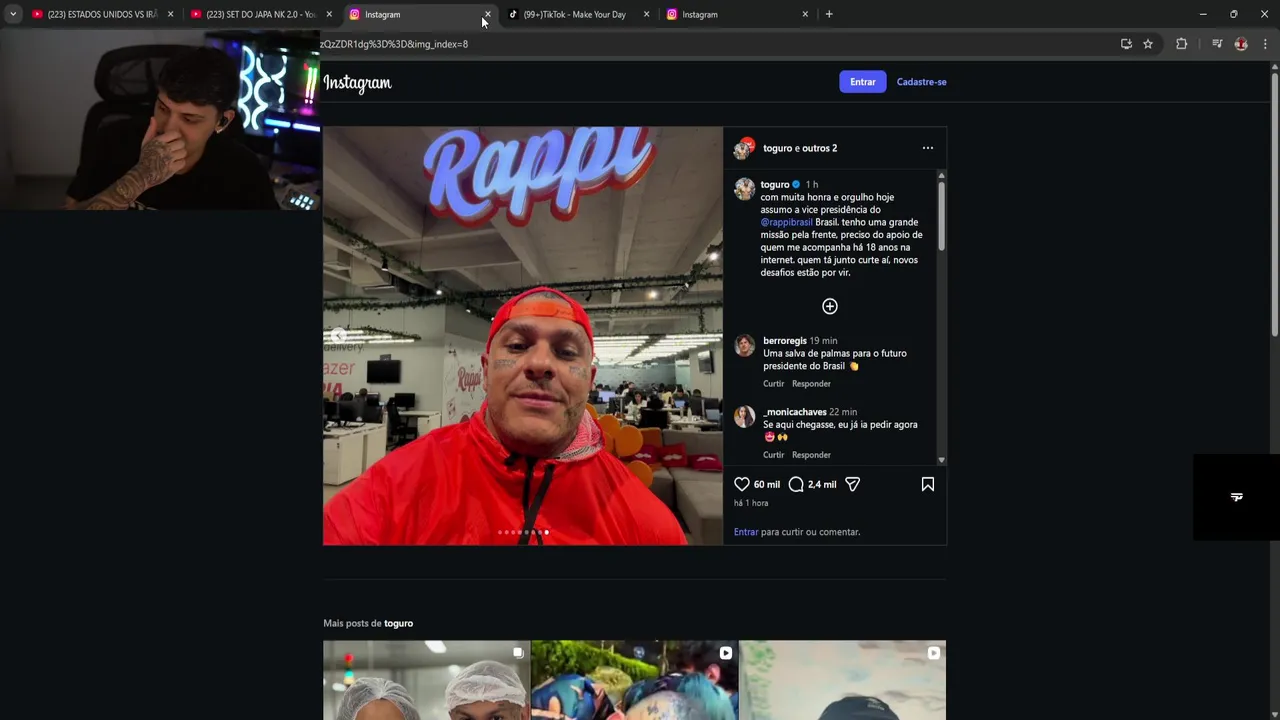The width and height of the screenshot is (1280, 720).
Task: Click Curtir under the _monicachaves comment
Action: [x=774, y=455]
